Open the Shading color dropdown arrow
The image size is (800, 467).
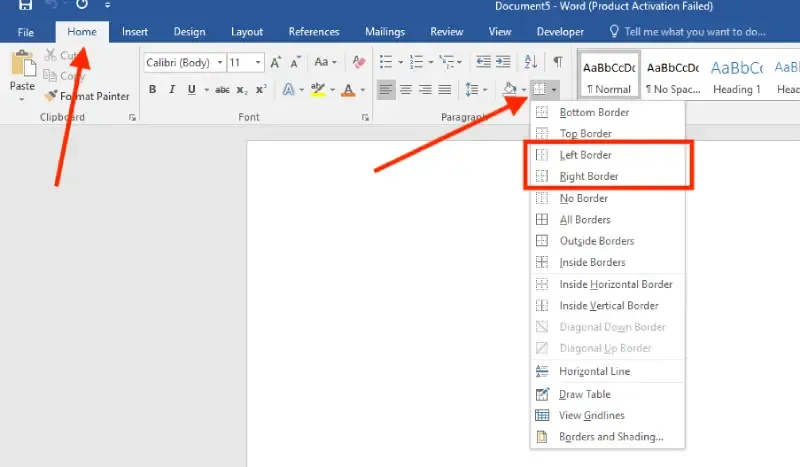click(523, 90)
